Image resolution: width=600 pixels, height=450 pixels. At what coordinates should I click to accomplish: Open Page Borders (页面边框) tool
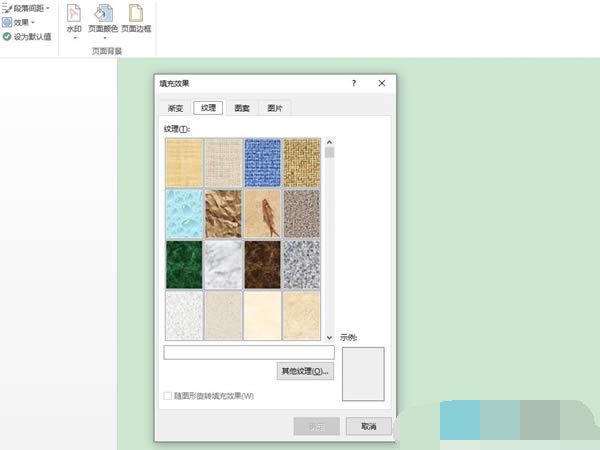pos(136,14)
